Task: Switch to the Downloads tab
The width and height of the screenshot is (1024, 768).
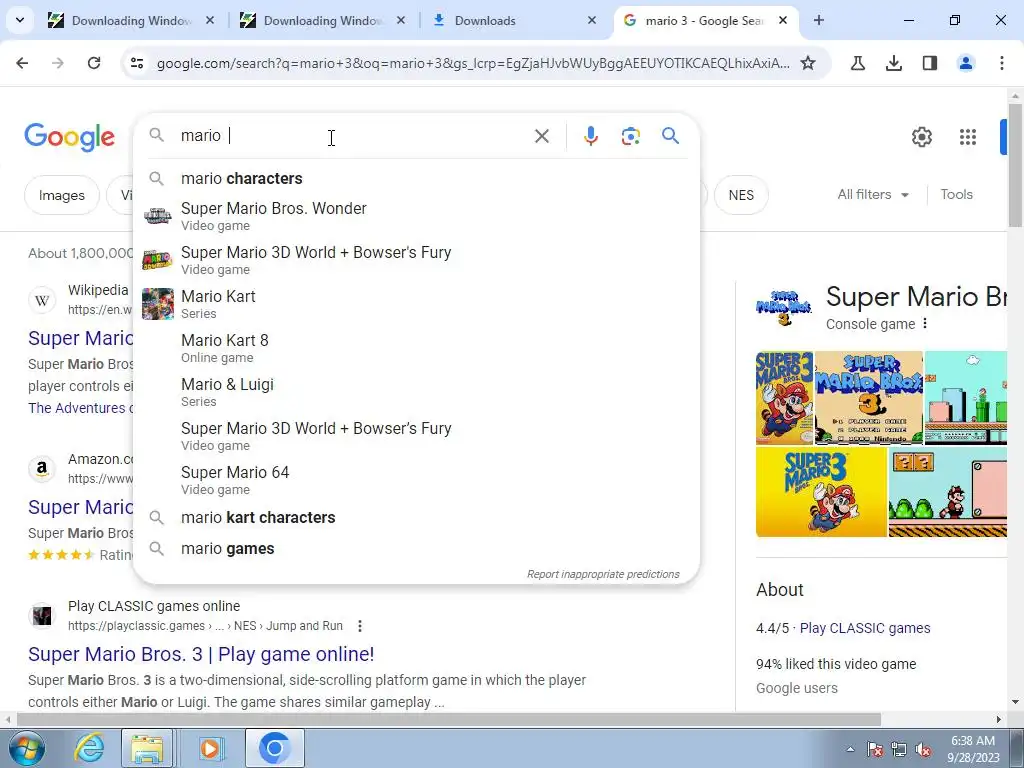Action: (x=515, y=20)
